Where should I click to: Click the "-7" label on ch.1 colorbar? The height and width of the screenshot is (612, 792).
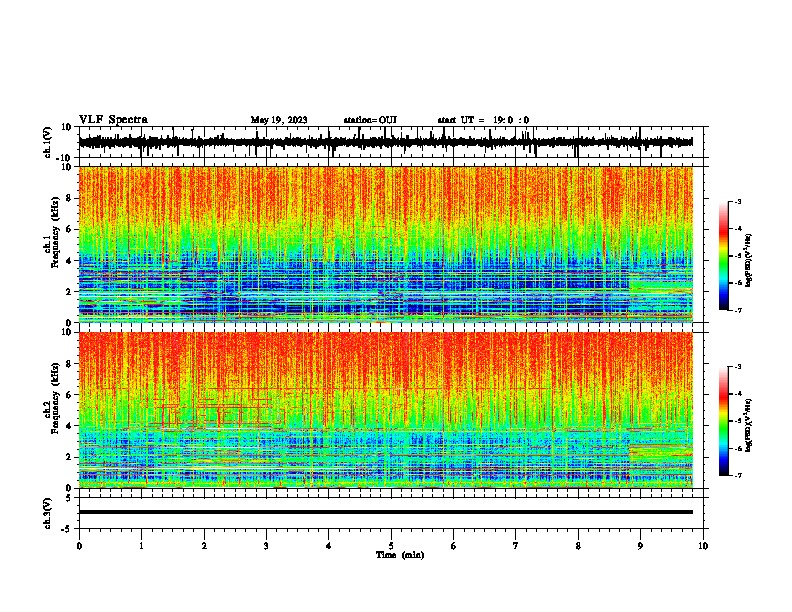click(737, 310)
